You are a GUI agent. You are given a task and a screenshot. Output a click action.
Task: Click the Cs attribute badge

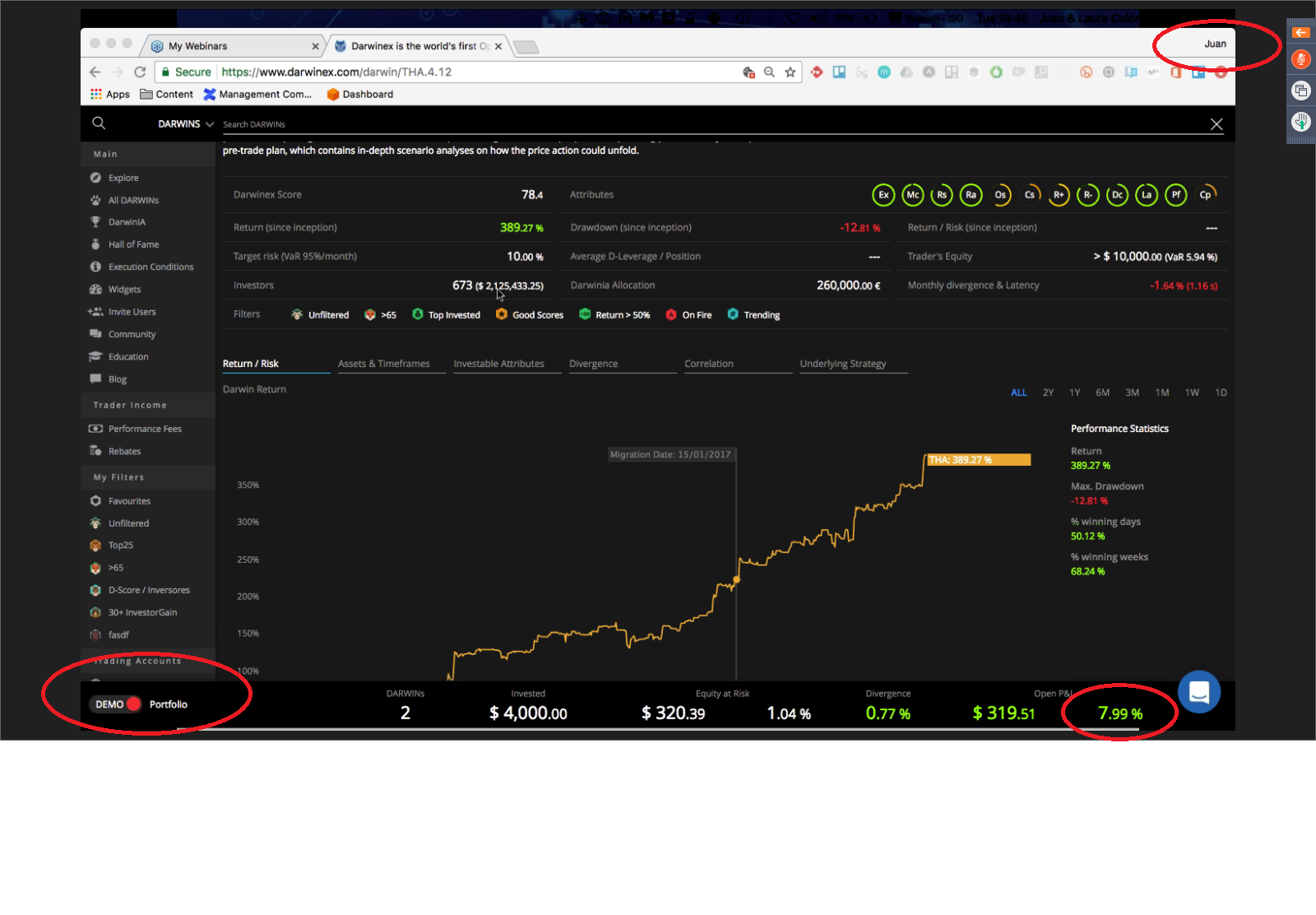pos(1030,195)
